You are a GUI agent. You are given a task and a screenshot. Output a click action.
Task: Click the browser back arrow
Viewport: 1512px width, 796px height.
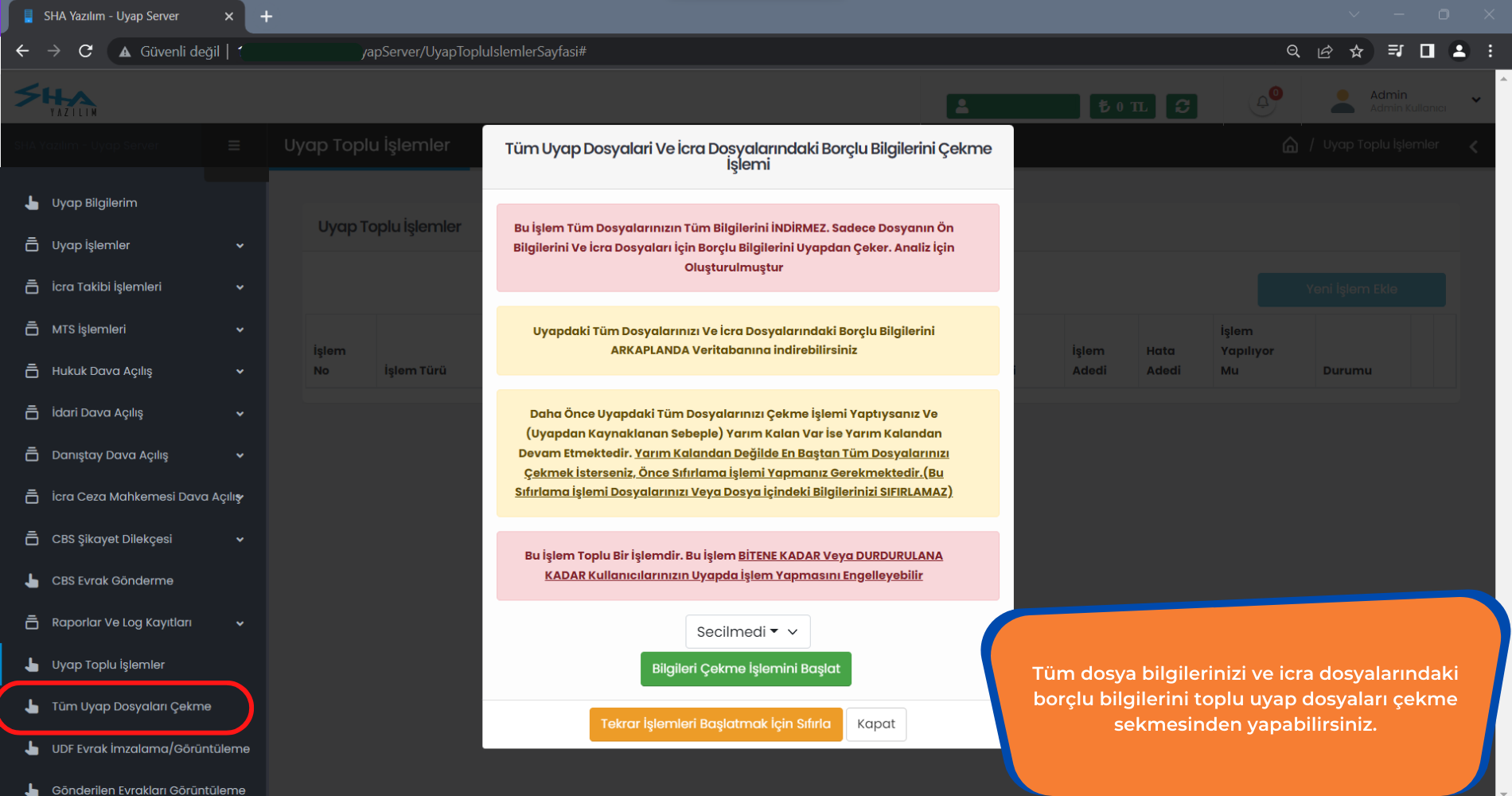pyautogui.click(x=22, y=51)
